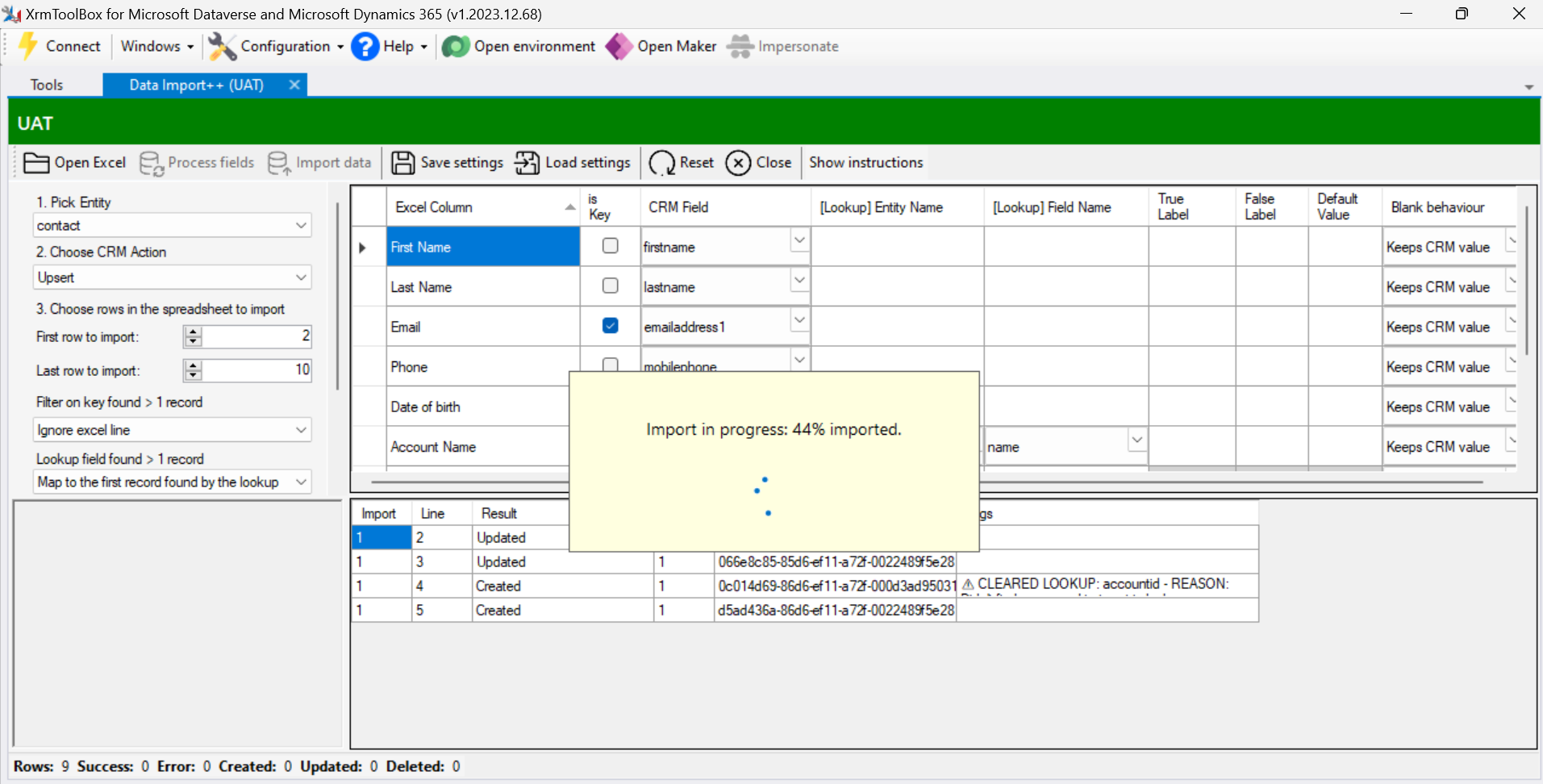
Task: Click the Open environment globe icon
Action: [x=455, y=46]
